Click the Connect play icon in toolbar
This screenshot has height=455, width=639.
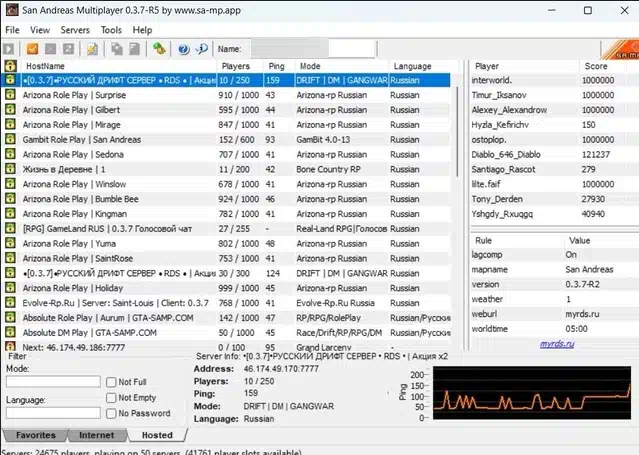pos(9,49)
